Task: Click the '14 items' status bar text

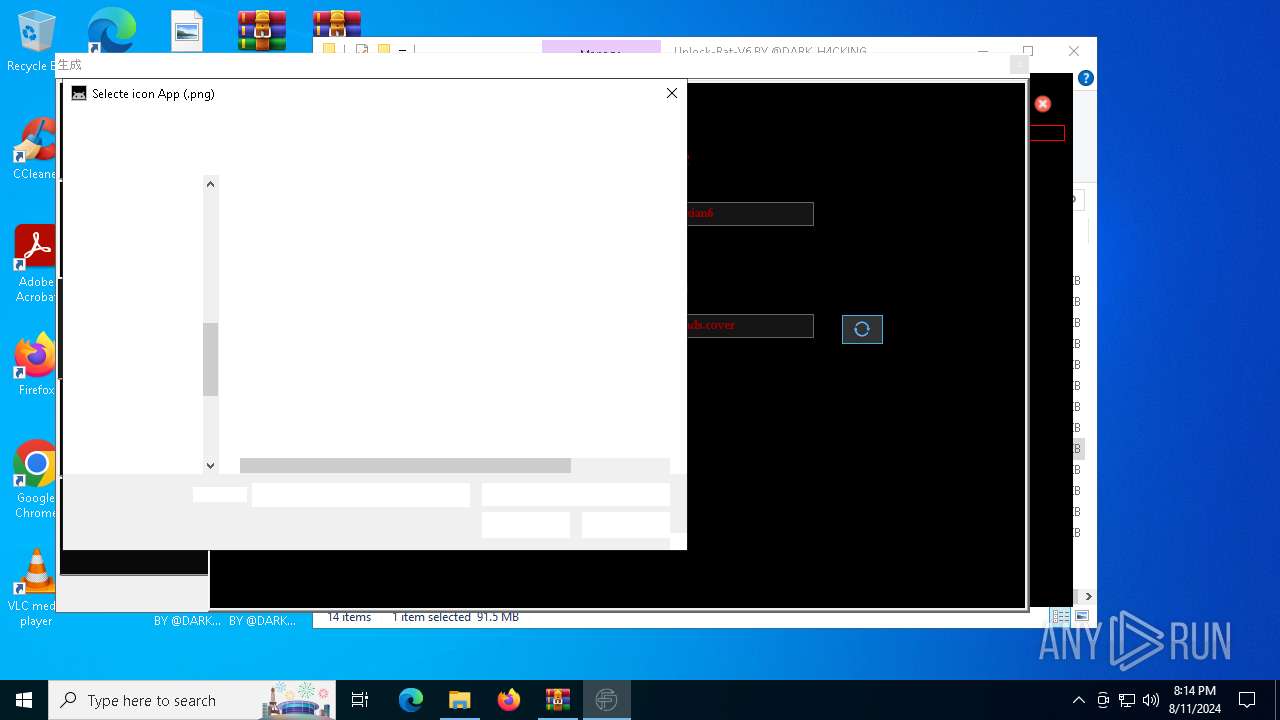Action: 349,617
